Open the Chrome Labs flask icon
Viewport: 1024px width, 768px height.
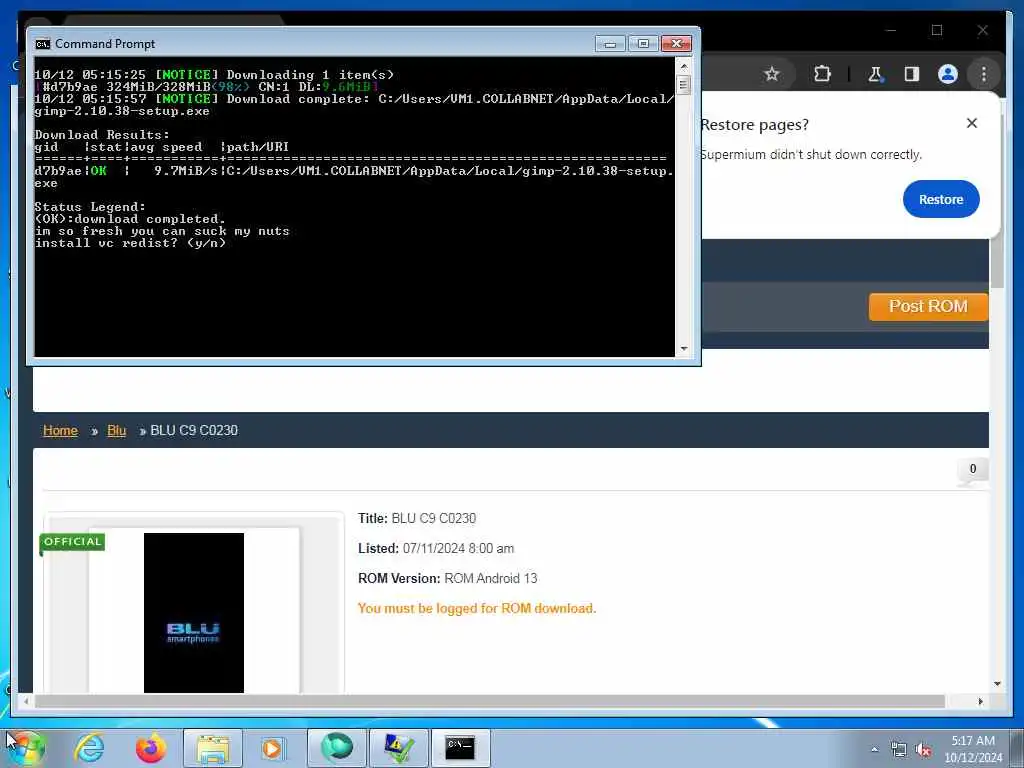click(876, 74)
